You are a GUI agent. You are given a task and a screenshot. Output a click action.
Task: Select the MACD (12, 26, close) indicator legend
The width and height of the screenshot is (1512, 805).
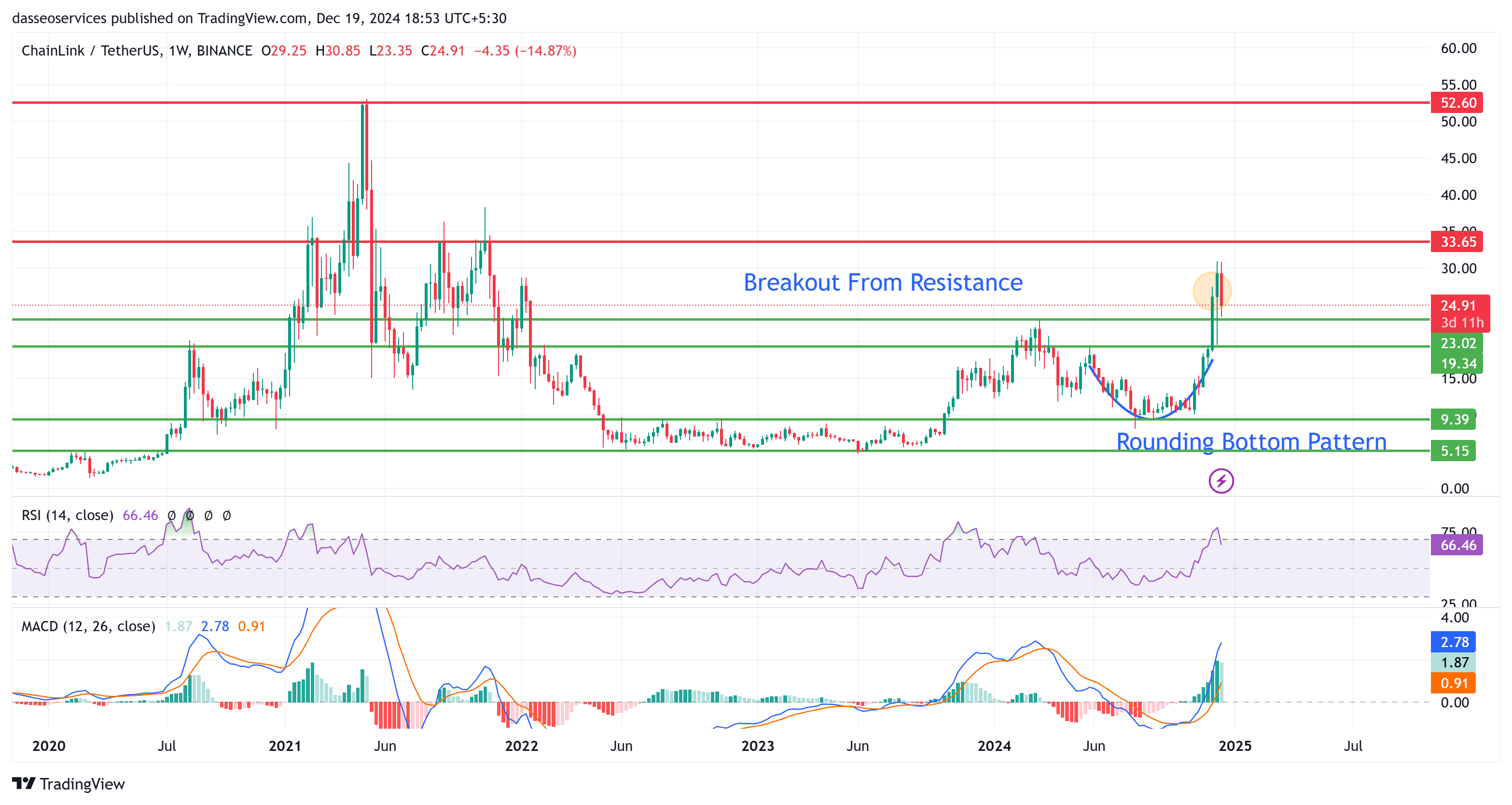pos(88,626)
